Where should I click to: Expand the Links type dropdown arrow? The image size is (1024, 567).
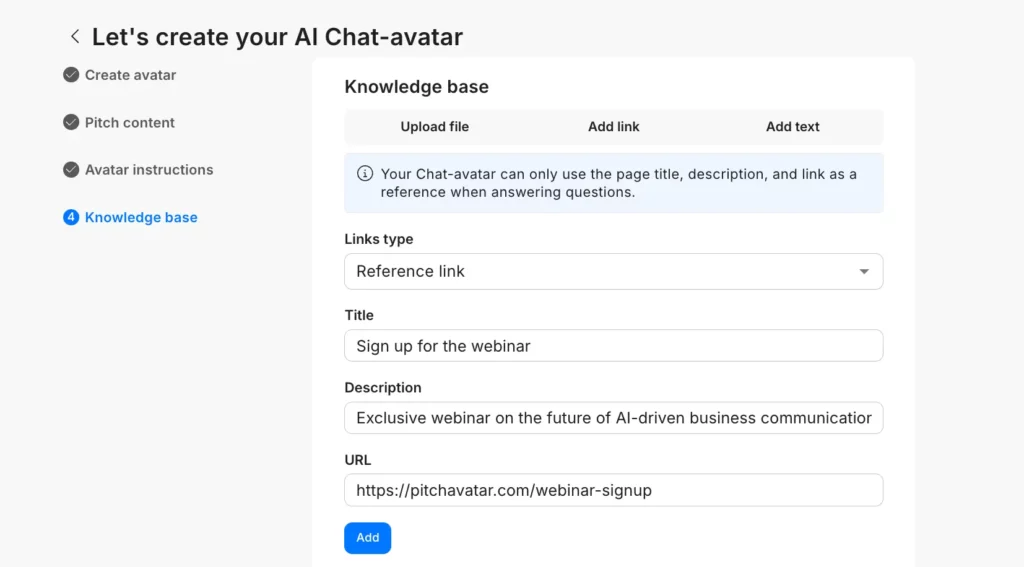864,272
